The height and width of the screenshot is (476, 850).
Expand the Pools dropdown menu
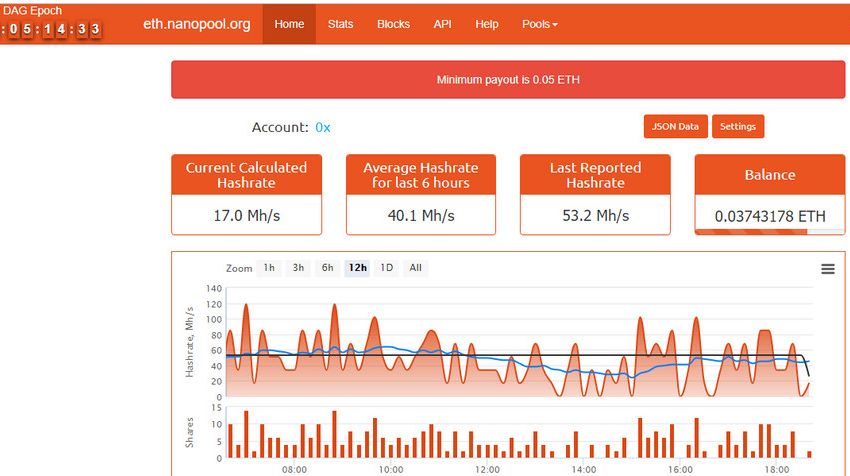point(540,23)
